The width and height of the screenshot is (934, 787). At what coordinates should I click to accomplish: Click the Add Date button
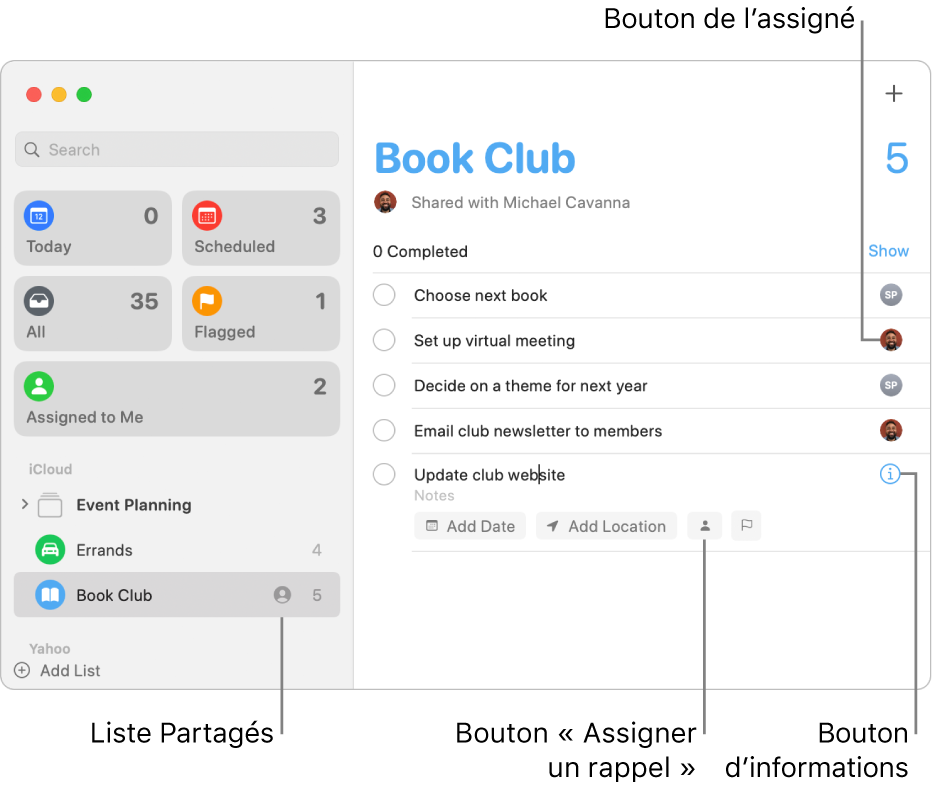(x=470, y=526)
